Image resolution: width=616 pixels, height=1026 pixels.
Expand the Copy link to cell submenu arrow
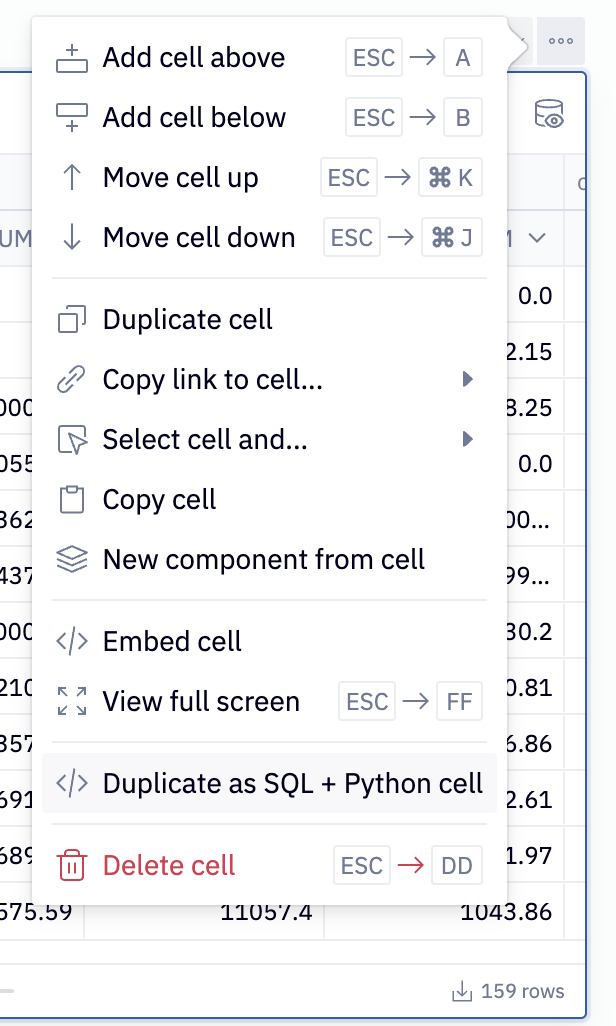point(466,380)
